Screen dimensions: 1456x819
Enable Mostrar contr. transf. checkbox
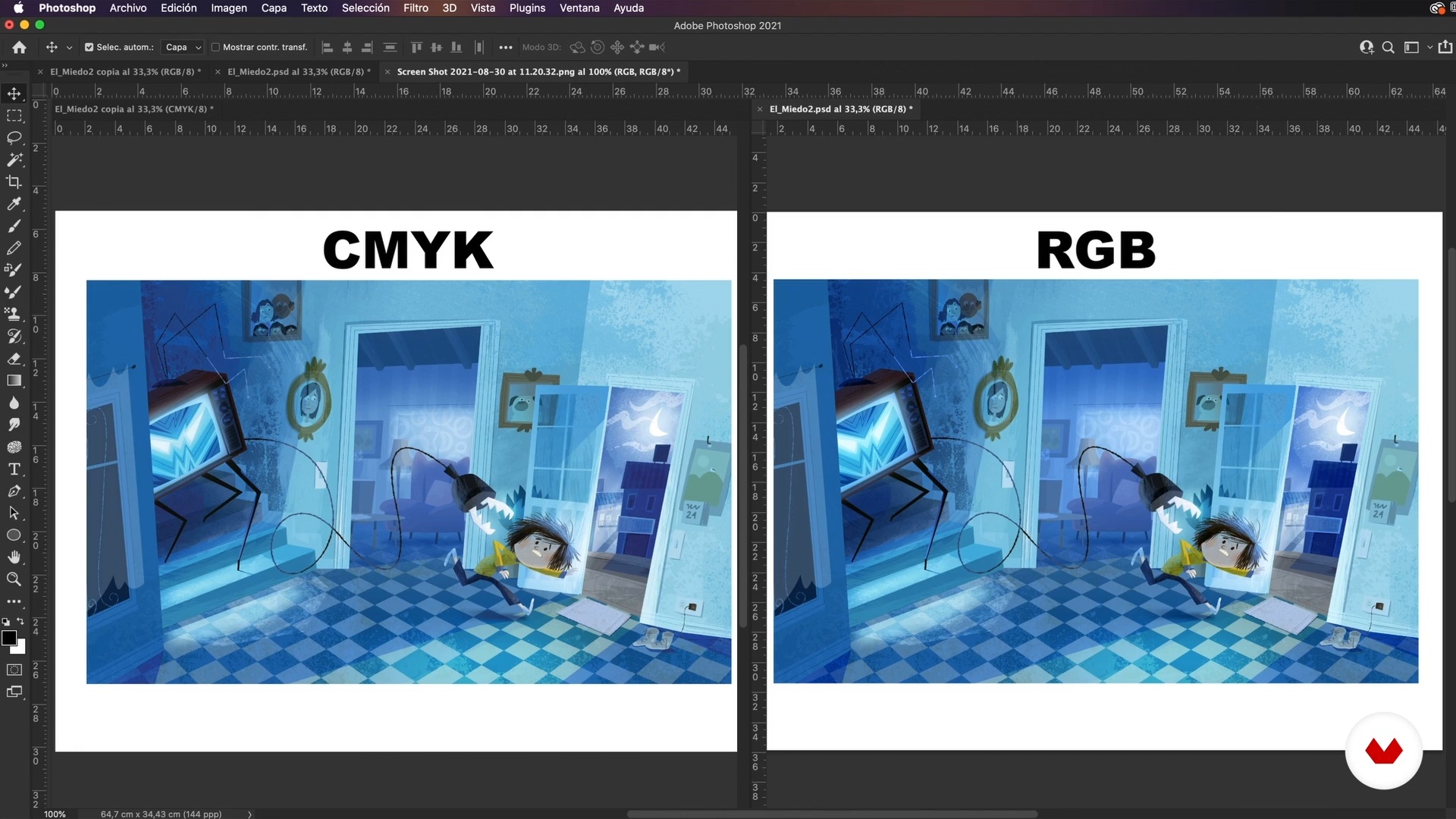tap(215, 47)
